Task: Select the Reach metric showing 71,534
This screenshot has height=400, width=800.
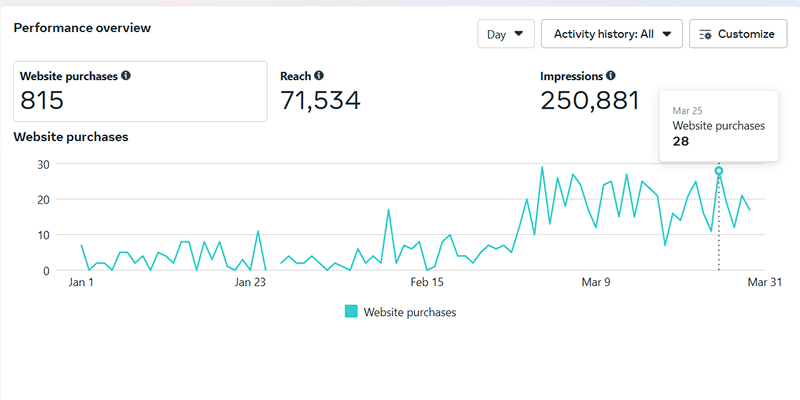Action: (321, 99)
